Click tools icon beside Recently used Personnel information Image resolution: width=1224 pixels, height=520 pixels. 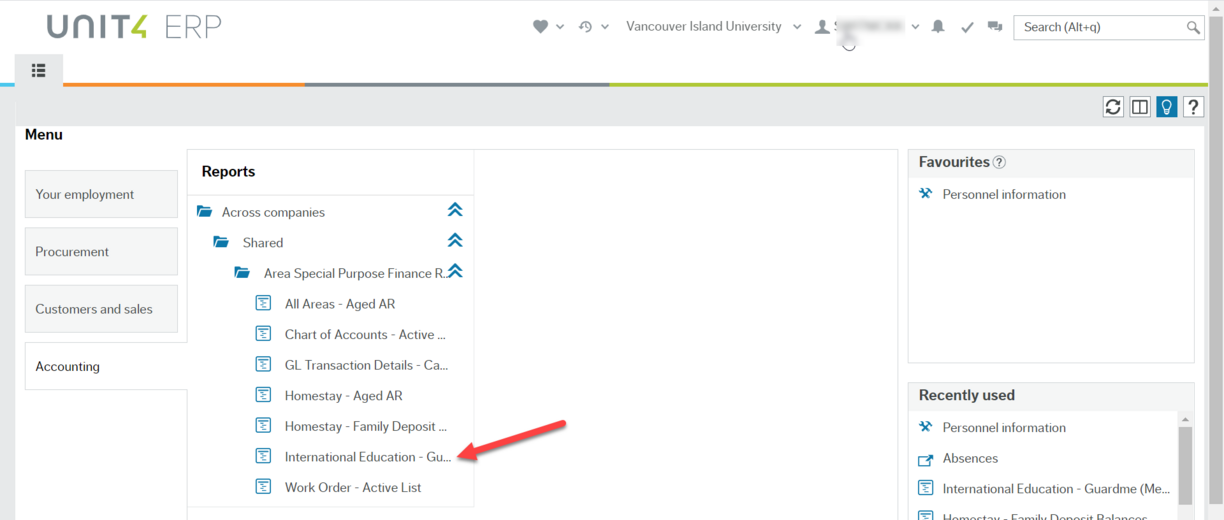(925, 426)
